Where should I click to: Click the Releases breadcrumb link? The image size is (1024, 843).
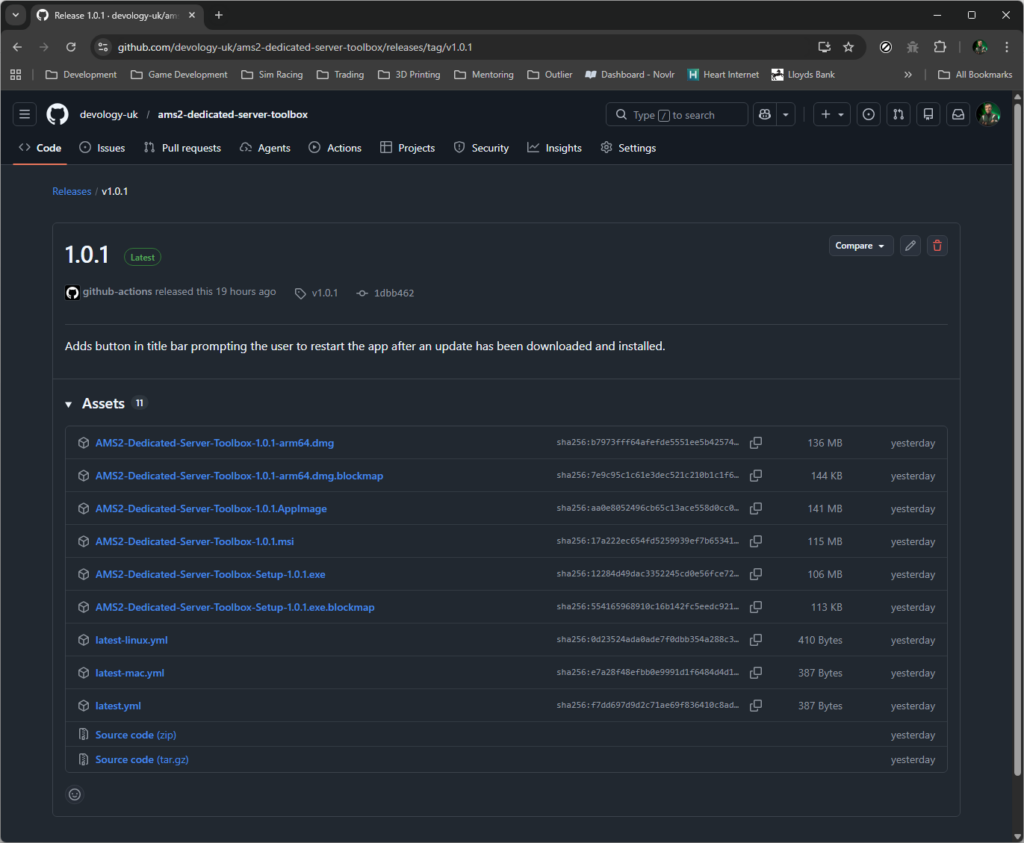coord(71,191)
